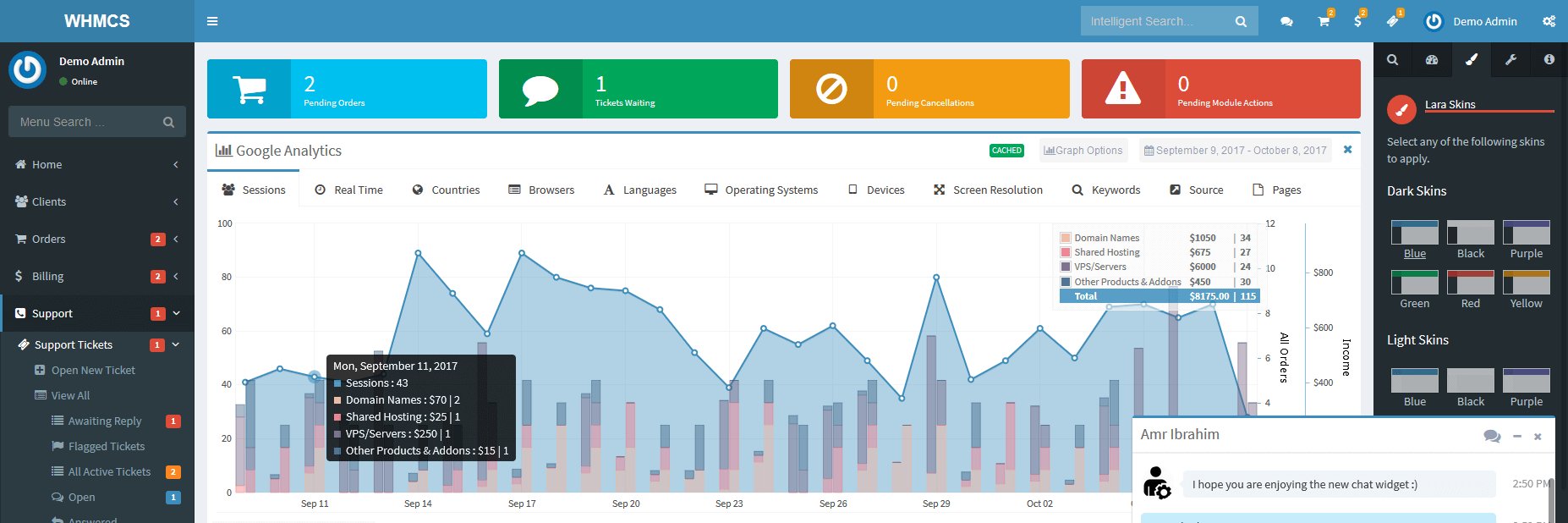Image resolution: width=1568 pixels, height=523 pixels.
Task: Click the CACHED badge
Action: coord(1006,151)
